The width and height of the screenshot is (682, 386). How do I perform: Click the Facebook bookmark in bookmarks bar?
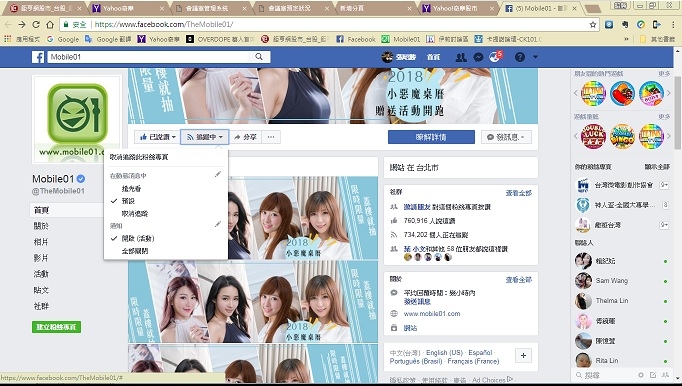pyautogui.click(x=356, y=39)
